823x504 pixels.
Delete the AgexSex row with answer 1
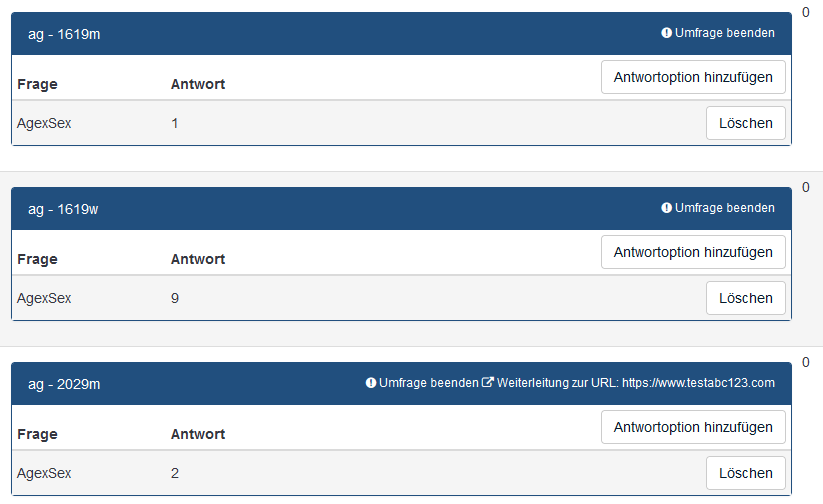coord(745,123)
